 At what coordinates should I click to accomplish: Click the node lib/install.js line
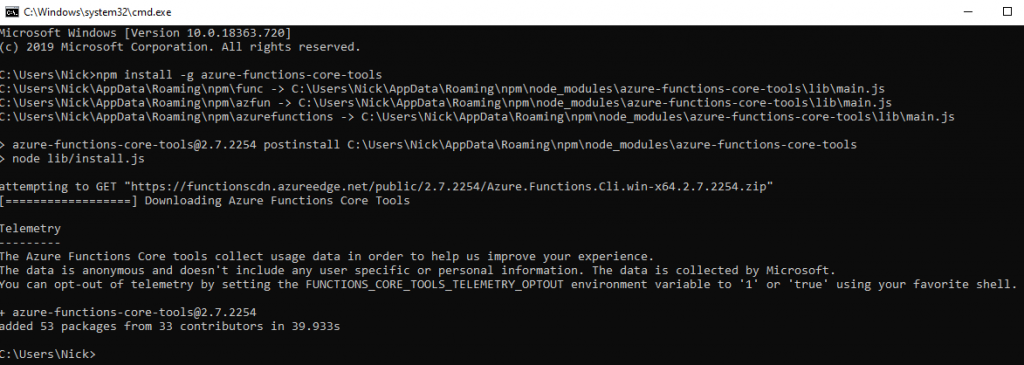(x=72, y=159)
